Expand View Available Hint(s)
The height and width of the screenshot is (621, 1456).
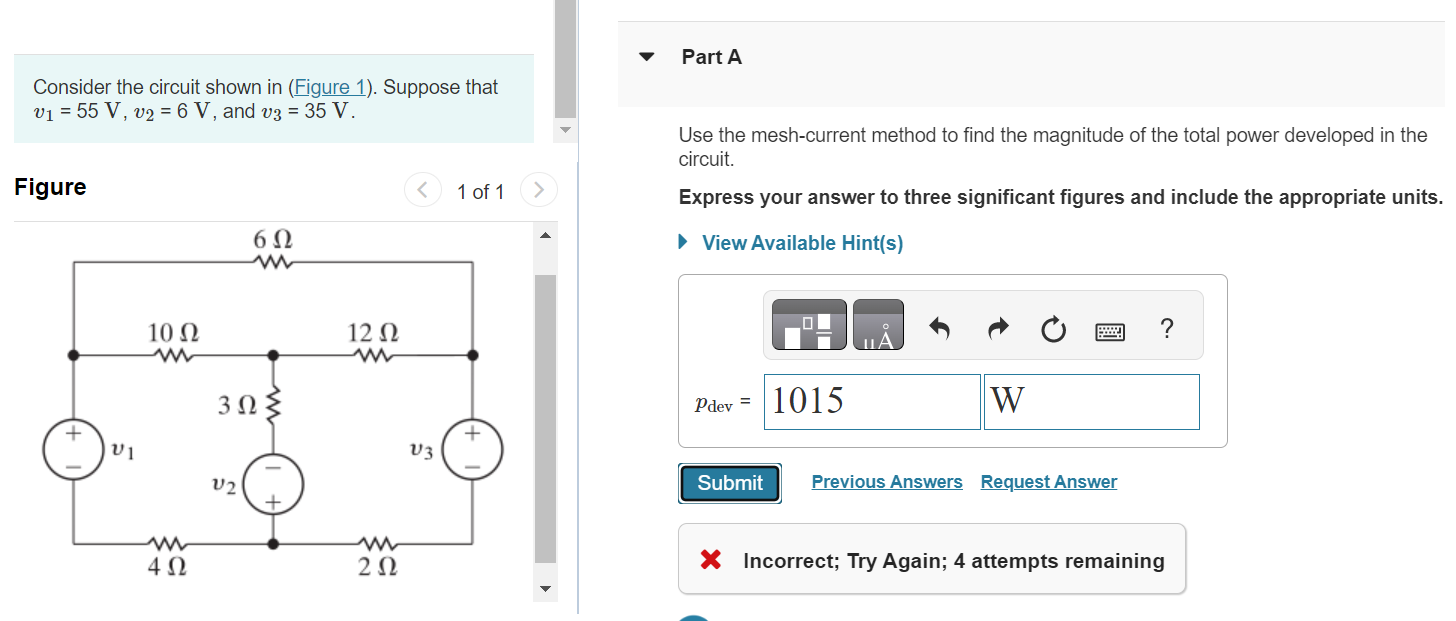click(x=791, y=242)
